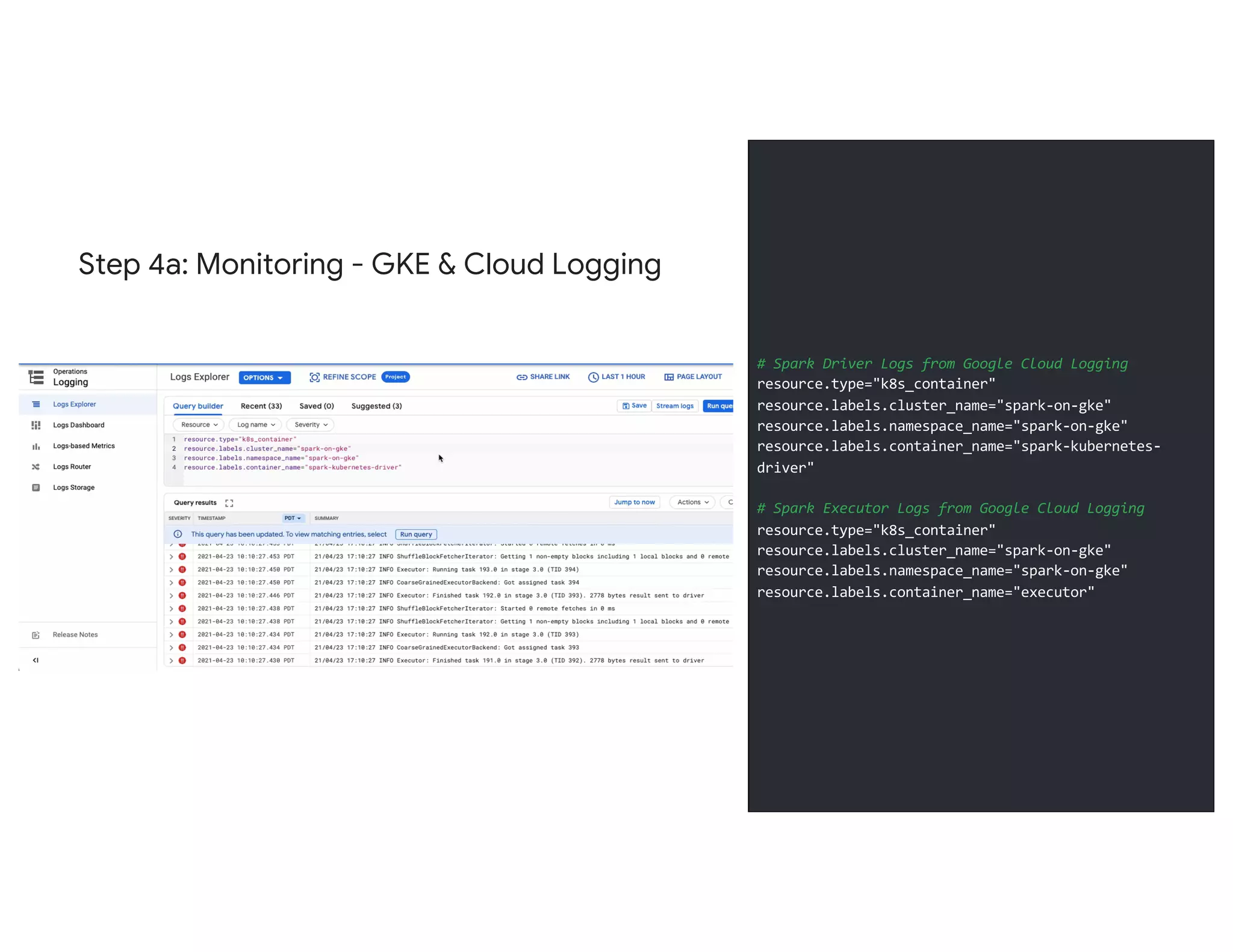Open the Log name filter dropdown

pyautogui.click(x=256, y=425)
